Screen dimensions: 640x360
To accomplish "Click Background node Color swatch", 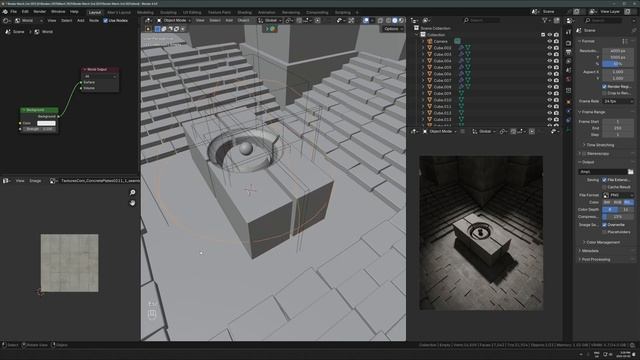I will click(46, 123).
